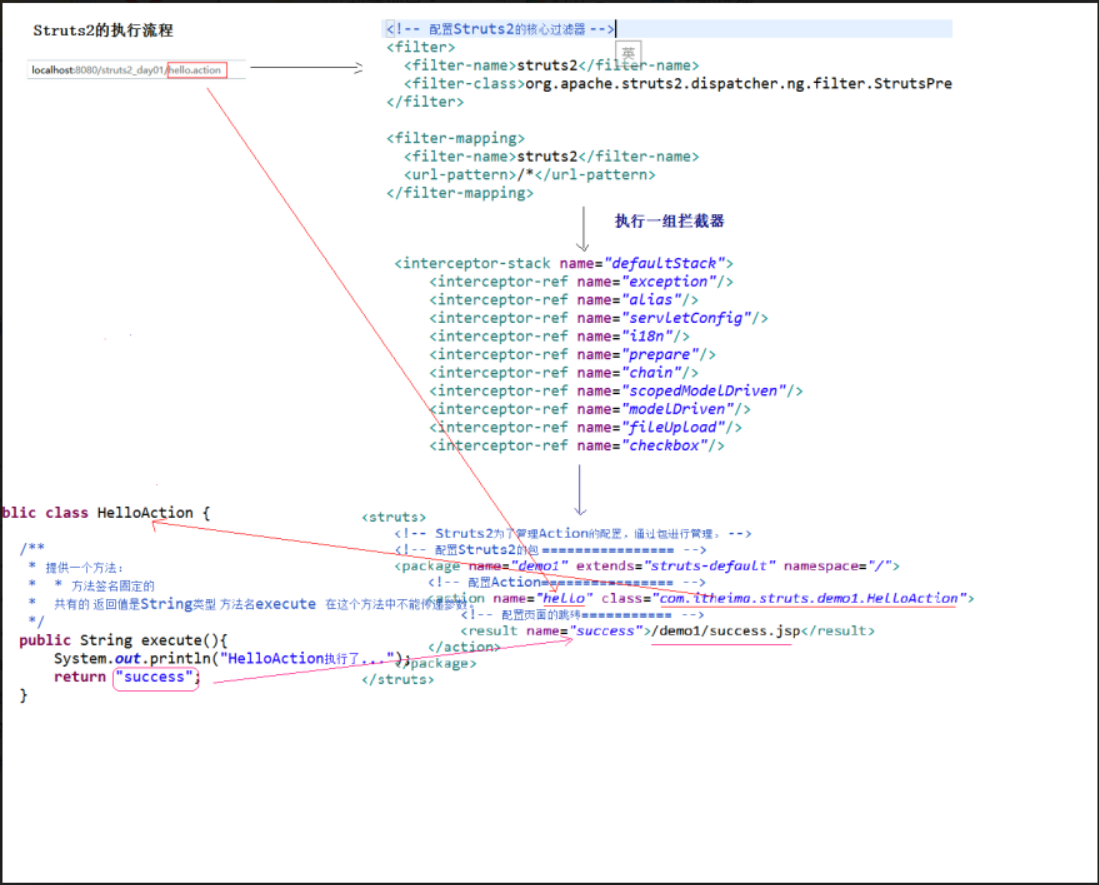Viewport: 1099px width, 885px height.
Task: Click the '英' input method indicator box
Action: 629,53
